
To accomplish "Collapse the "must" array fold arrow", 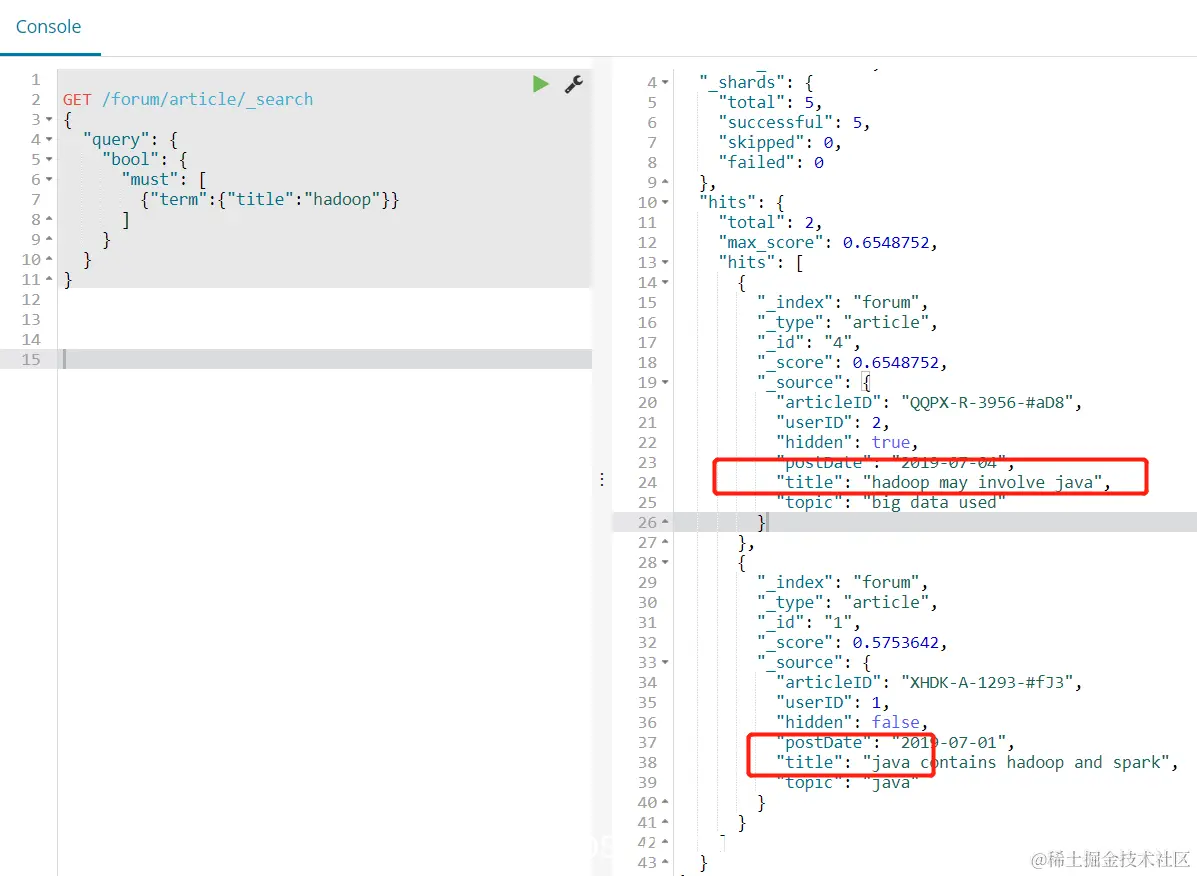I will [x=49, y=179].
